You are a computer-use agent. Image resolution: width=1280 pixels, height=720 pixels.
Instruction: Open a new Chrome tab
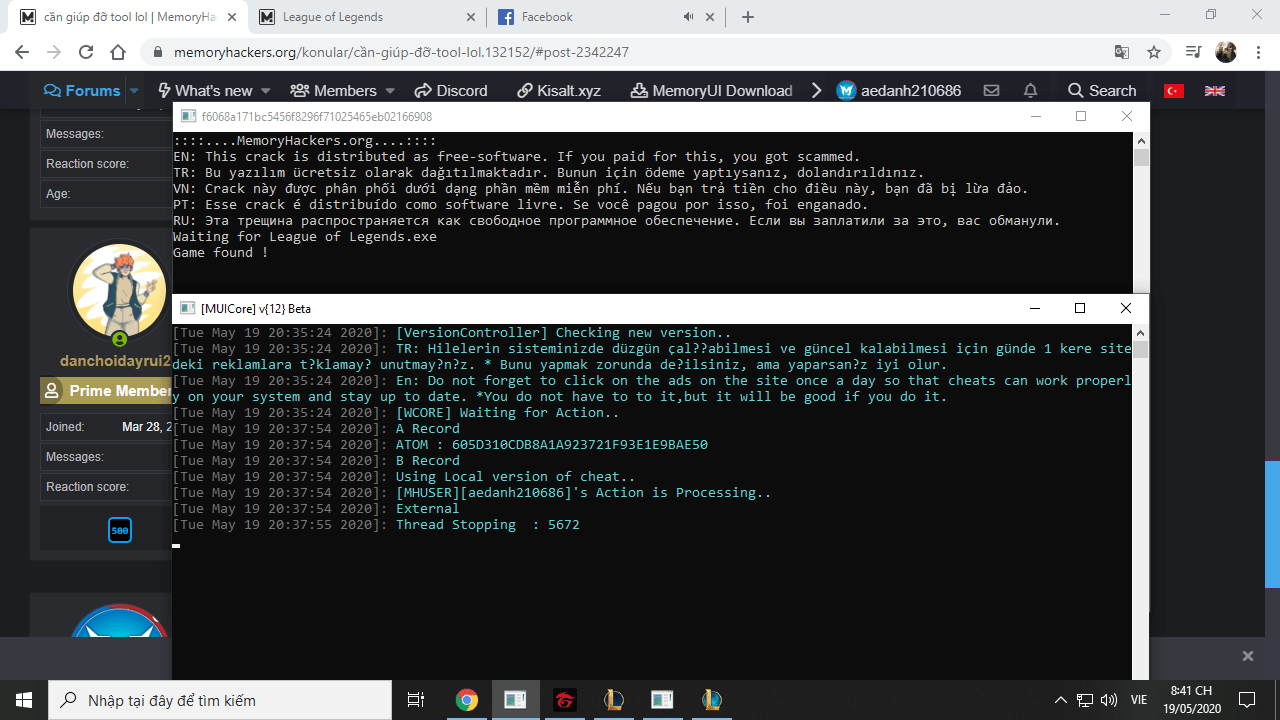pyautogui.click(x=748, y=17)
